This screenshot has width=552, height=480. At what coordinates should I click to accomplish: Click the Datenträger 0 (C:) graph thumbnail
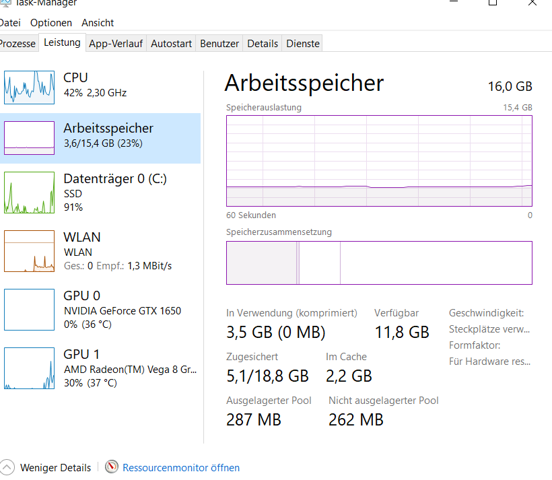(x=30, y=193)
